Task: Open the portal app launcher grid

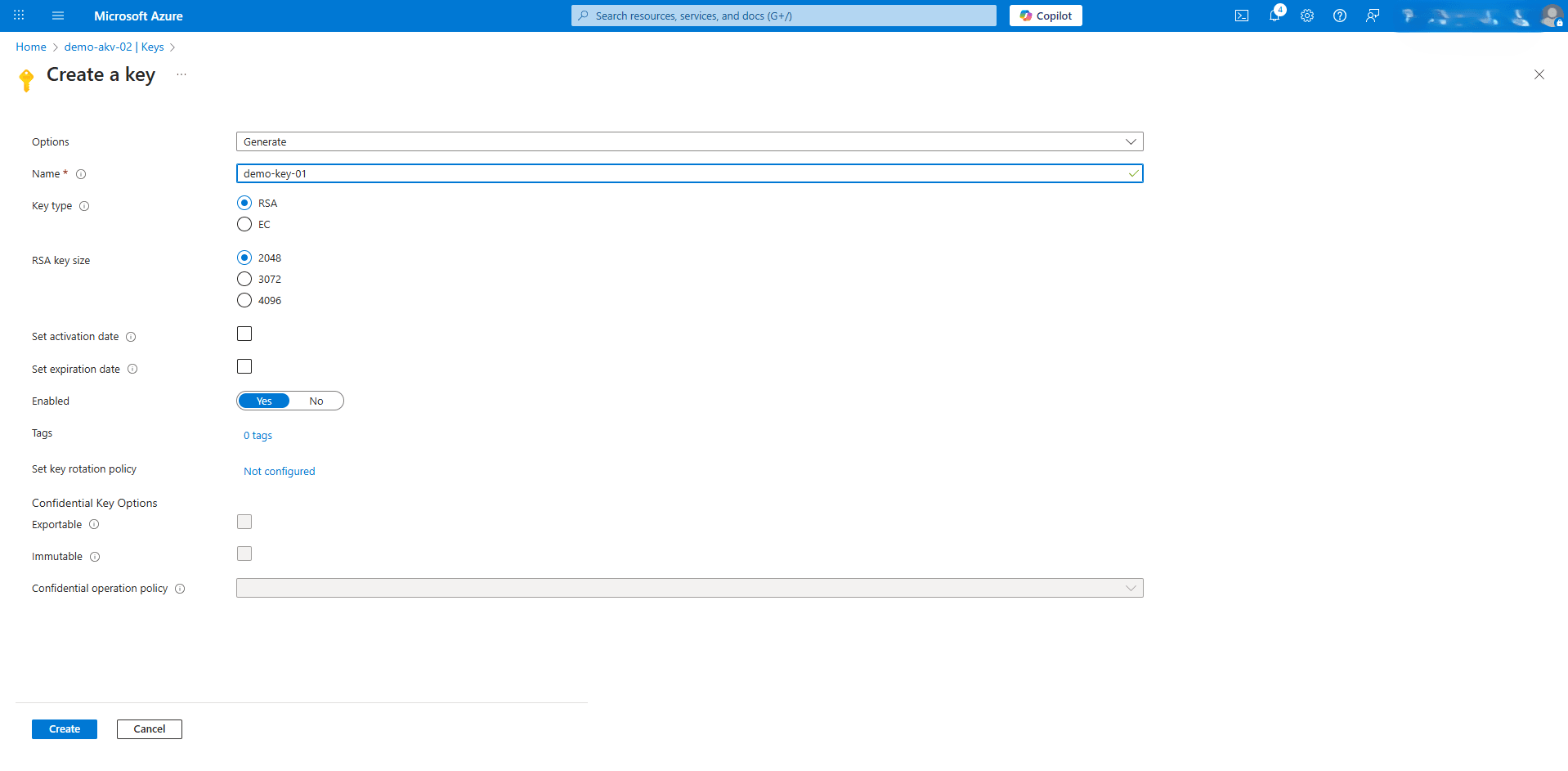Action: (x=18, y=16)
